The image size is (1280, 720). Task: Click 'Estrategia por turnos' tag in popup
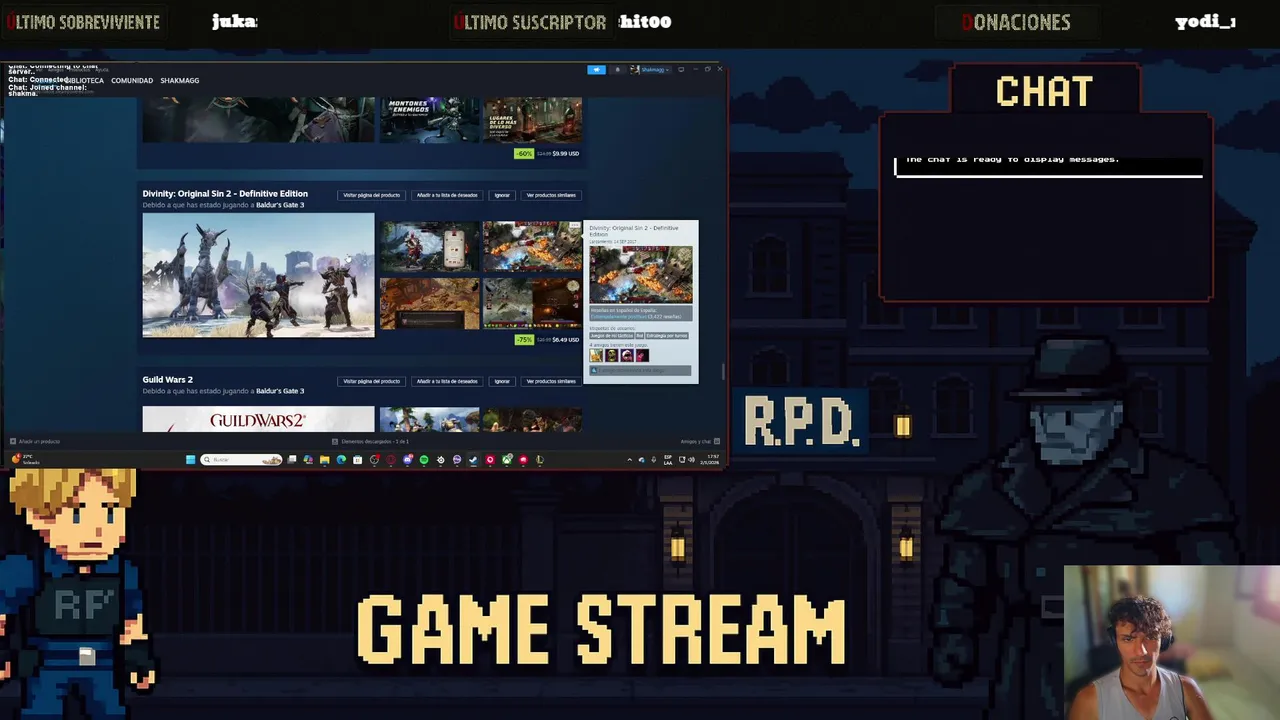click(667, 335)
